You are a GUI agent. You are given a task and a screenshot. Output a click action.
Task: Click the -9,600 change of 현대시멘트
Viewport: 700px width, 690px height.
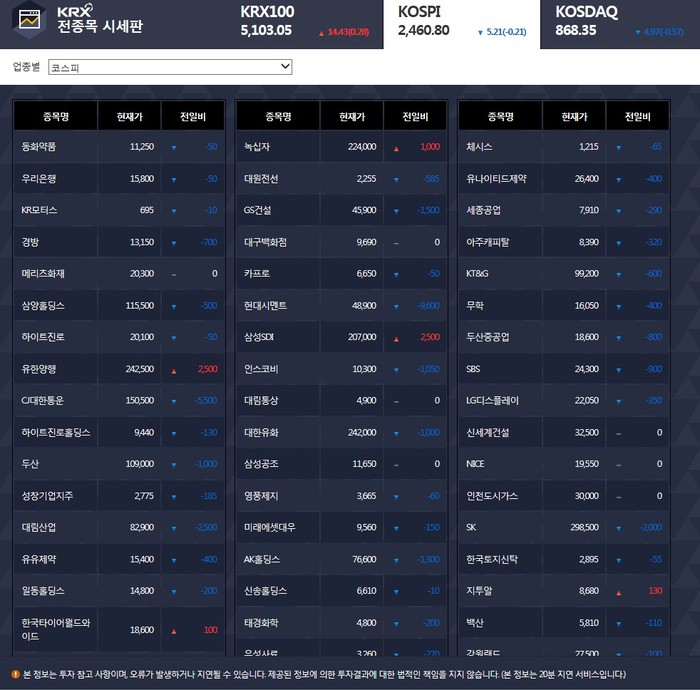tap(429, 306)
